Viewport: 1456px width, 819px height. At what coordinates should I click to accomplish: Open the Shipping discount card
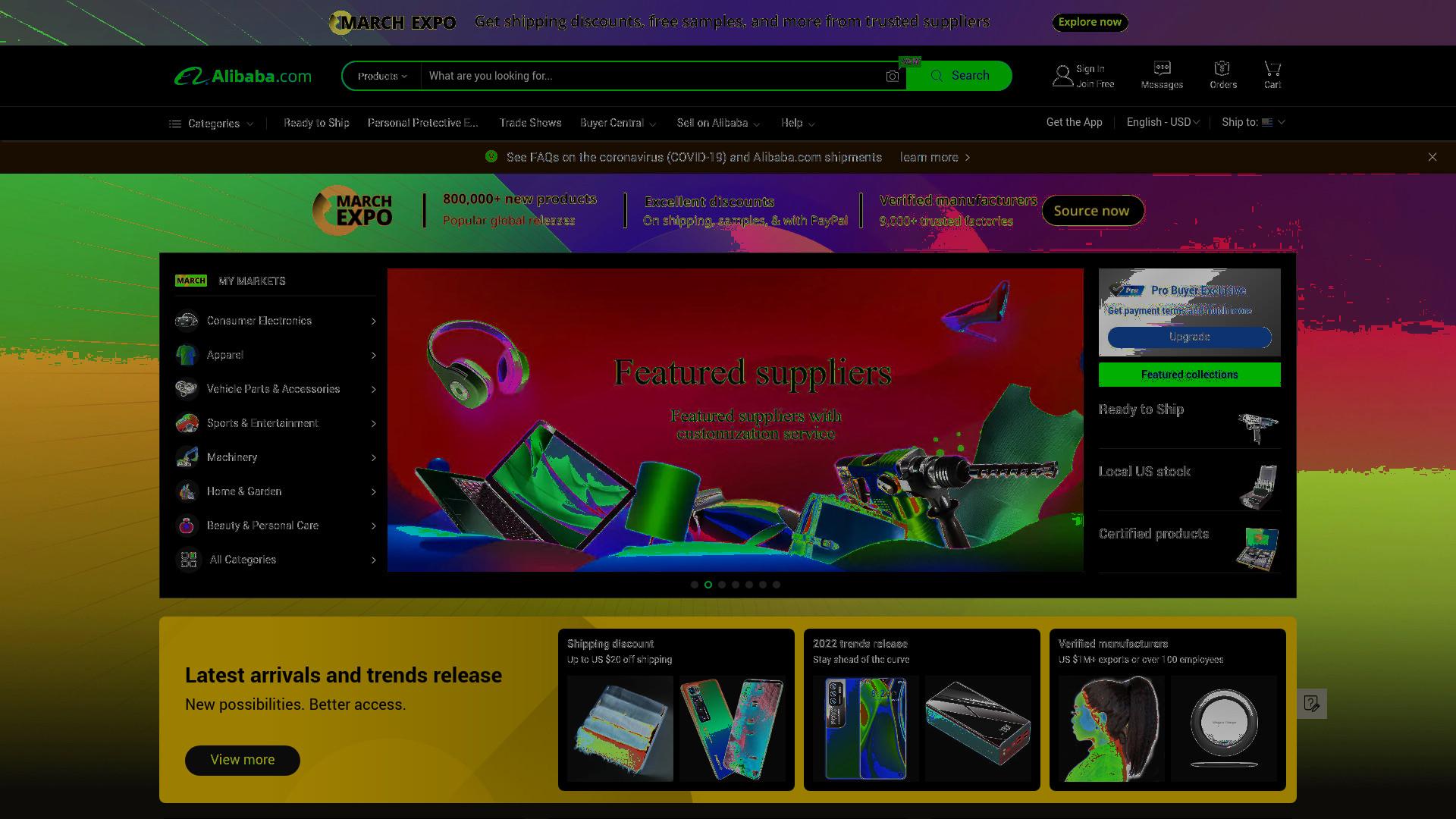[x=676, y=710]
